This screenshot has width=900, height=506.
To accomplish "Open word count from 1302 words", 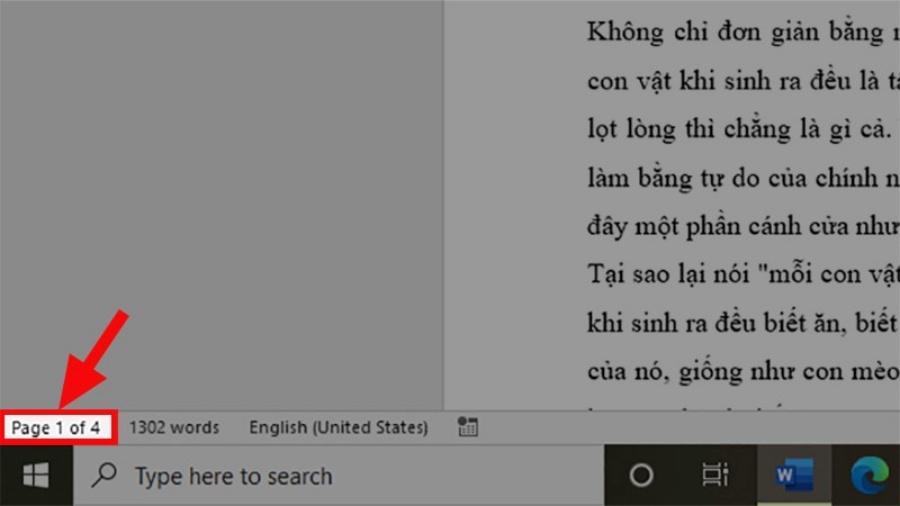I will (x=173, y=428).
